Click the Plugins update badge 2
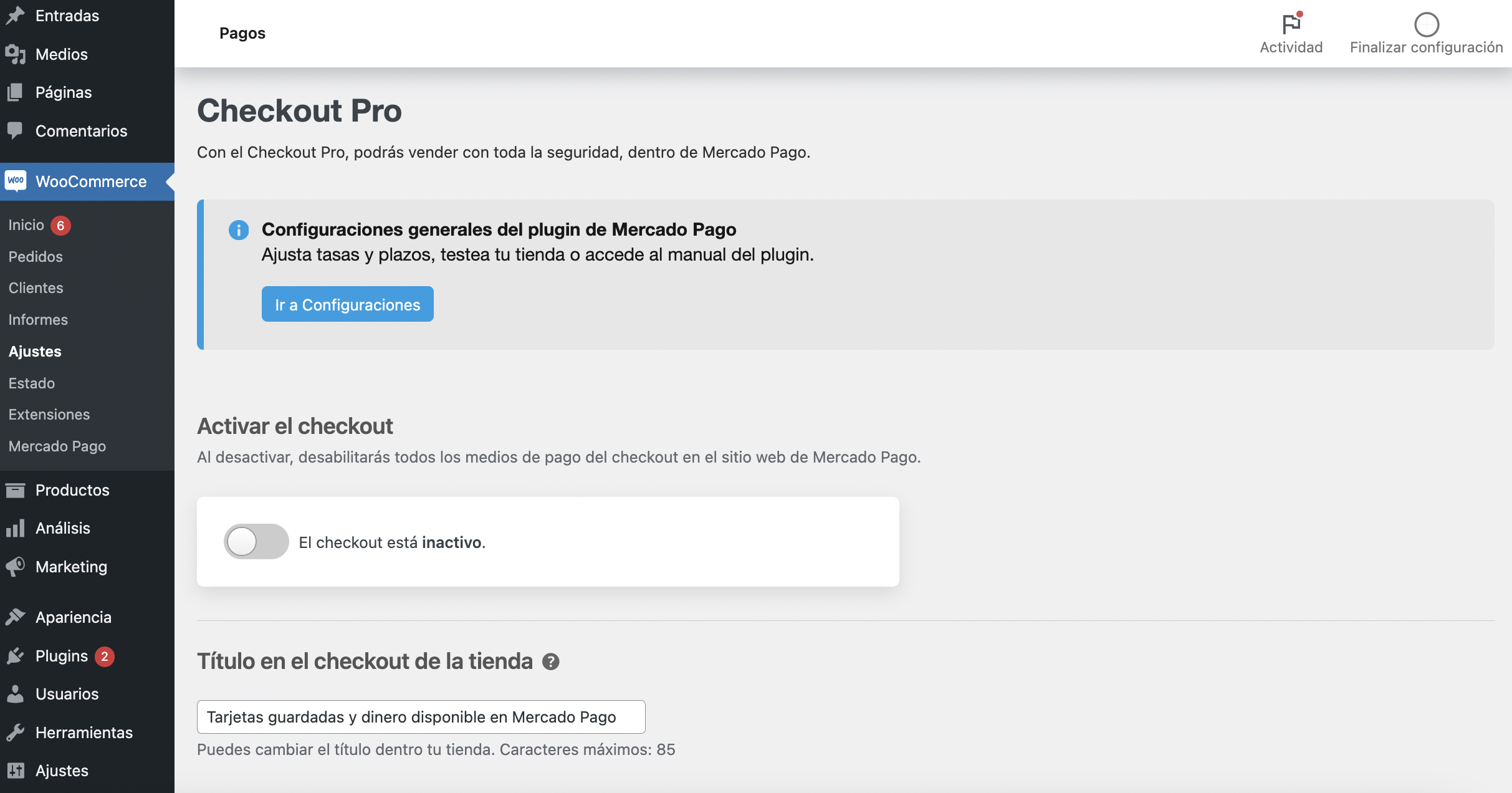Image resolution: width=1512 pixels, height=793 pixels. click(105, 656)
